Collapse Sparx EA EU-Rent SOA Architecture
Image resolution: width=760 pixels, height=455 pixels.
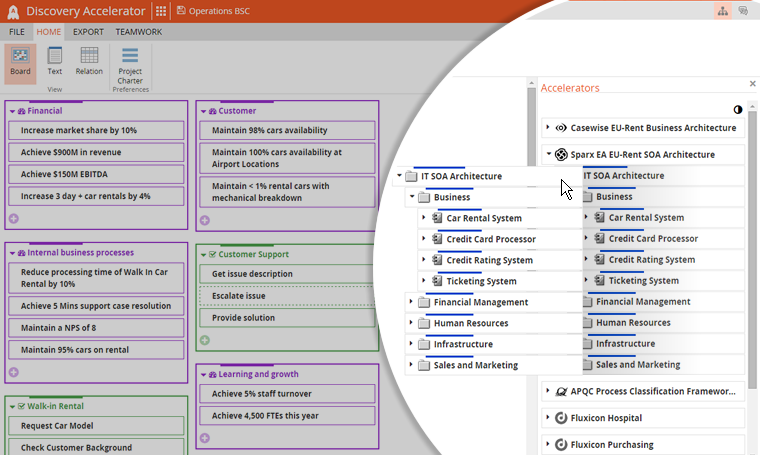548,154
